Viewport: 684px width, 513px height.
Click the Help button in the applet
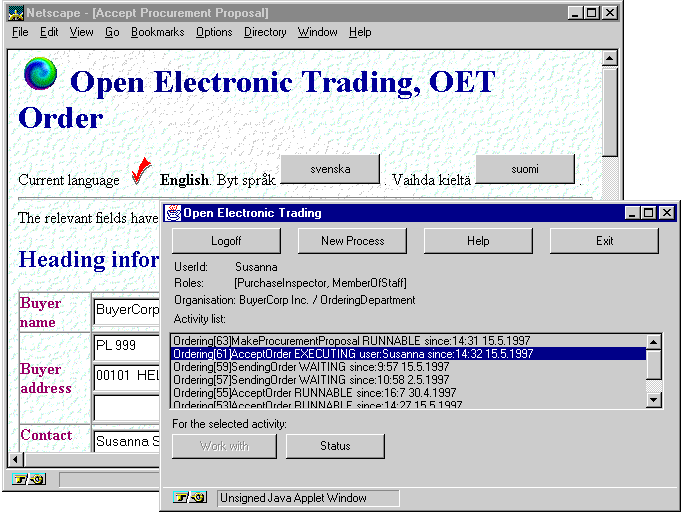(478, 241)
